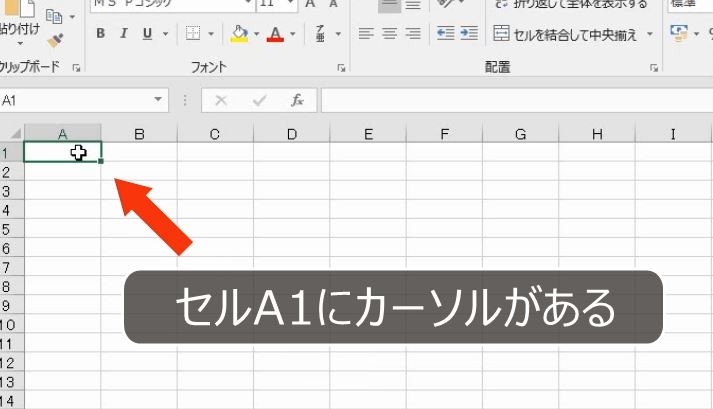
Task: Align text right
Action: [x=413, y=33]
